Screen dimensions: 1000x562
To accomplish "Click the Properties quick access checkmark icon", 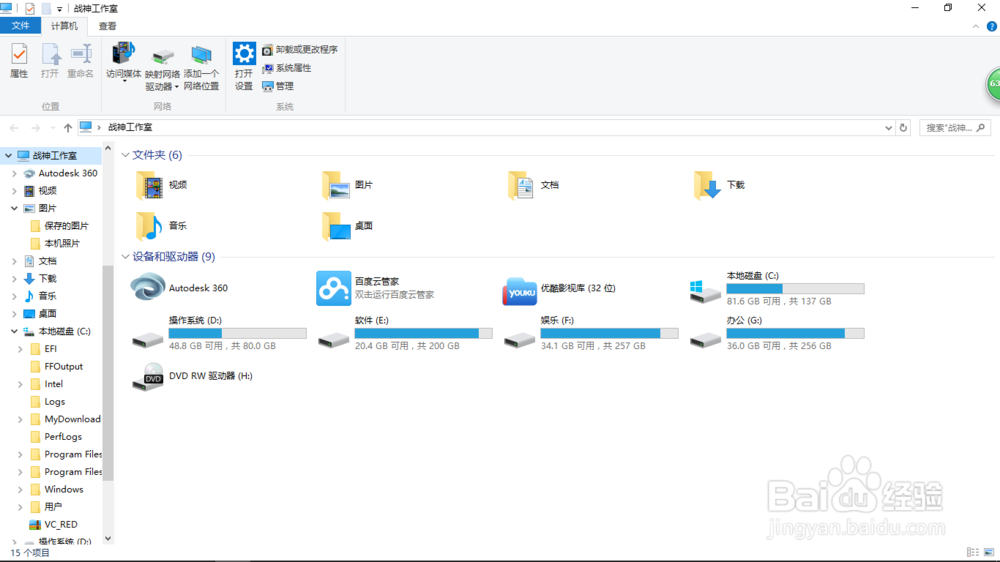I will (29, 9).
